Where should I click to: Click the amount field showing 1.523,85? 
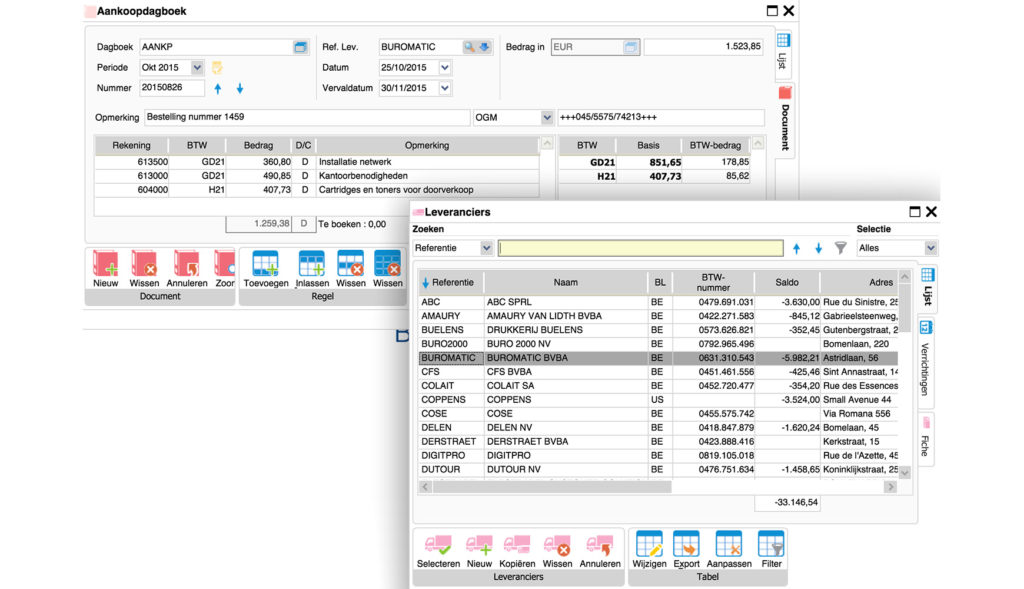tap(704, 47)
